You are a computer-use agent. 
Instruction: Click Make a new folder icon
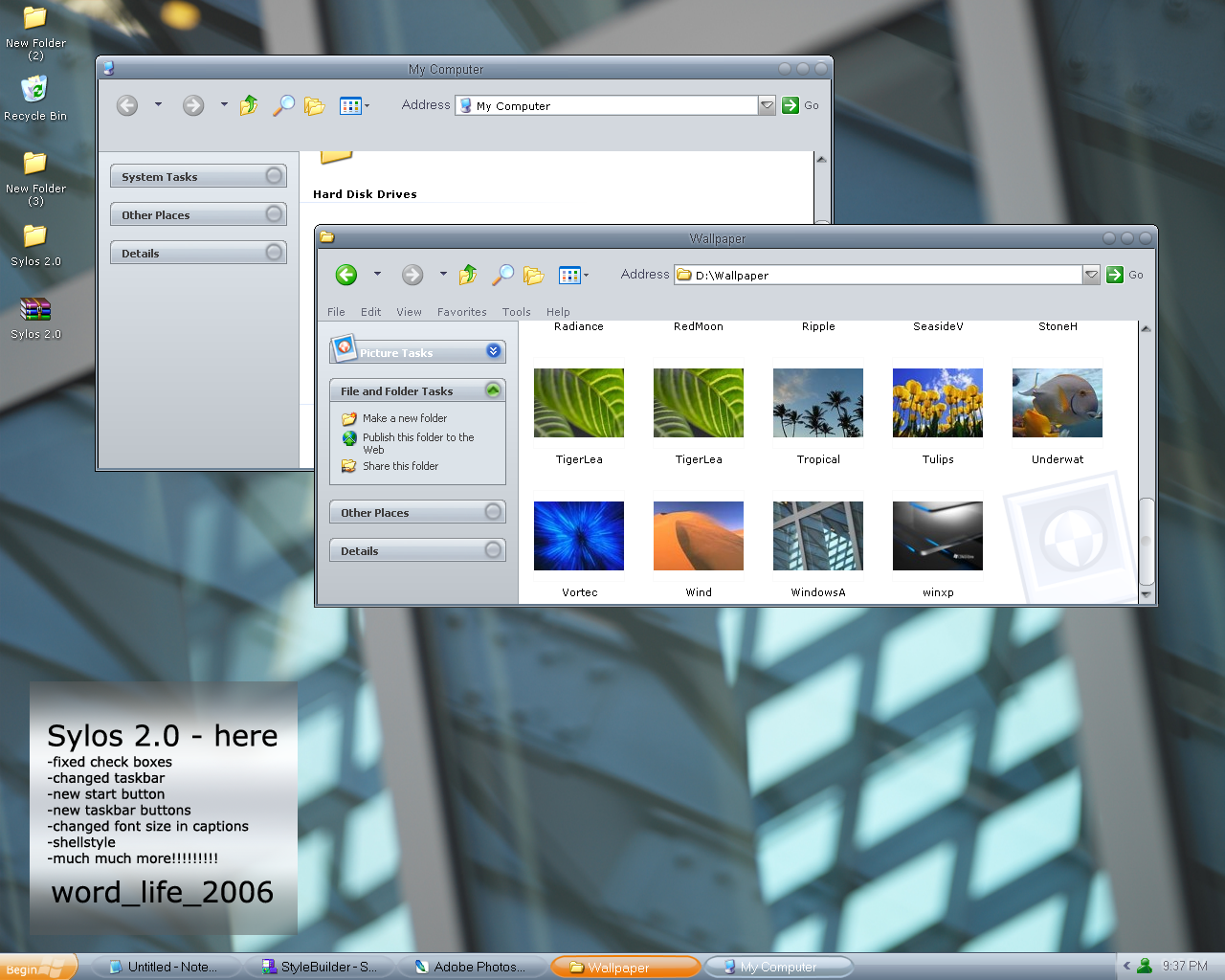(x=349, y=418)
